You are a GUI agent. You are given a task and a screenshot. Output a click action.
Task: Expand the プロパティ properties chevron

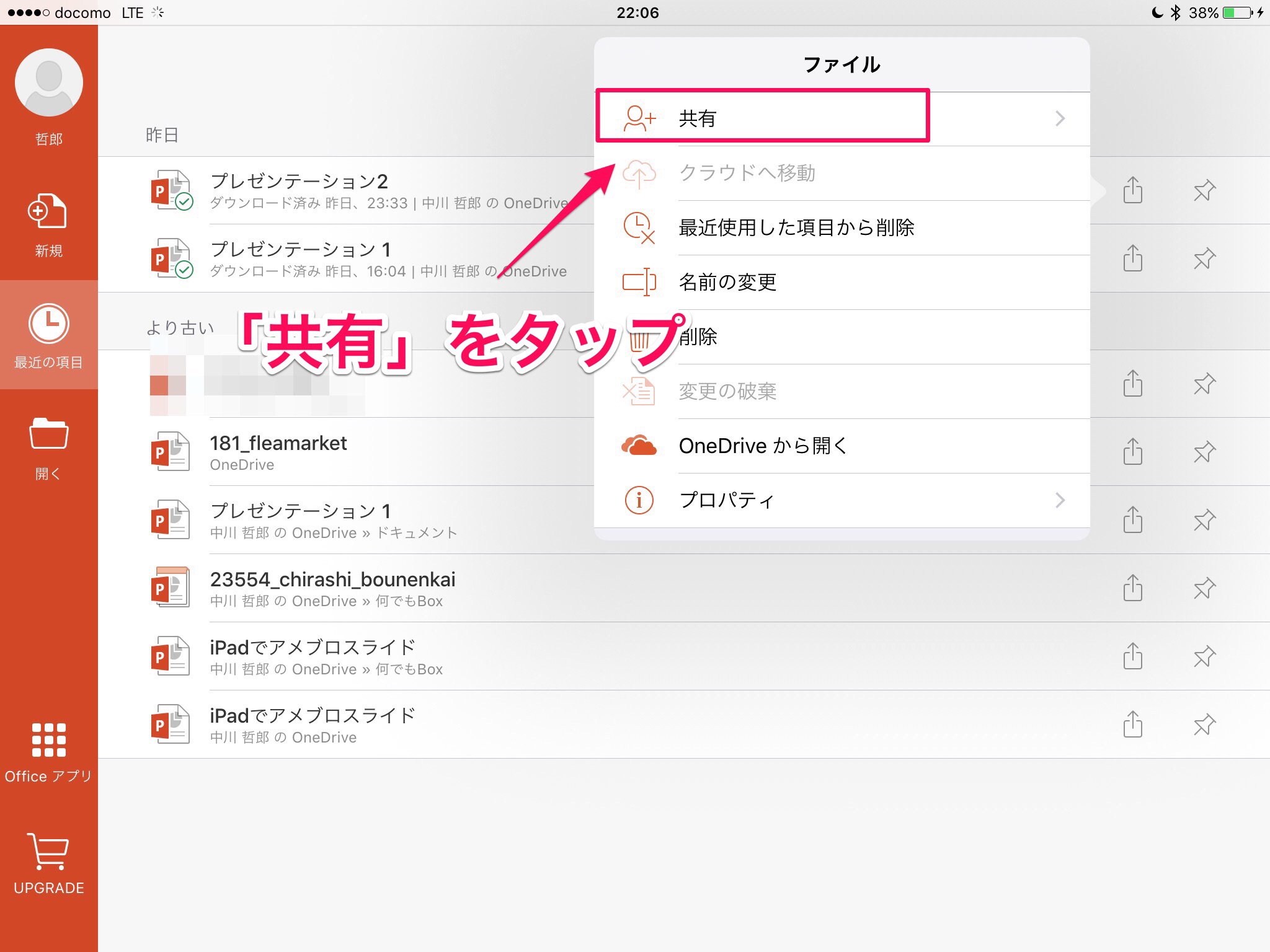coord(1060,500)
